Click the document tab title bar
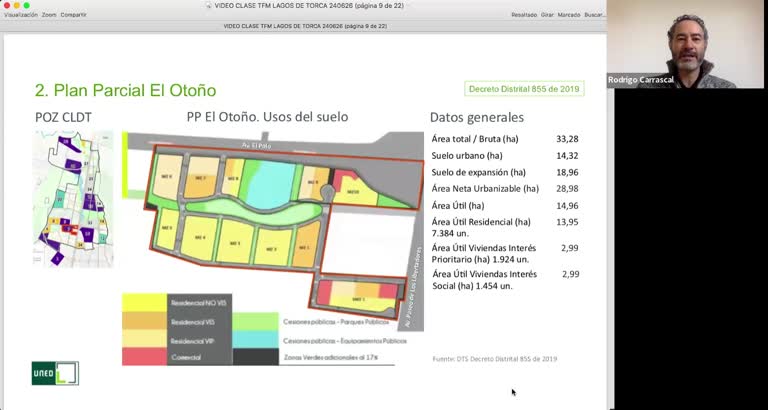The width and height of the screenshot is (768, 410). (305, 26)
